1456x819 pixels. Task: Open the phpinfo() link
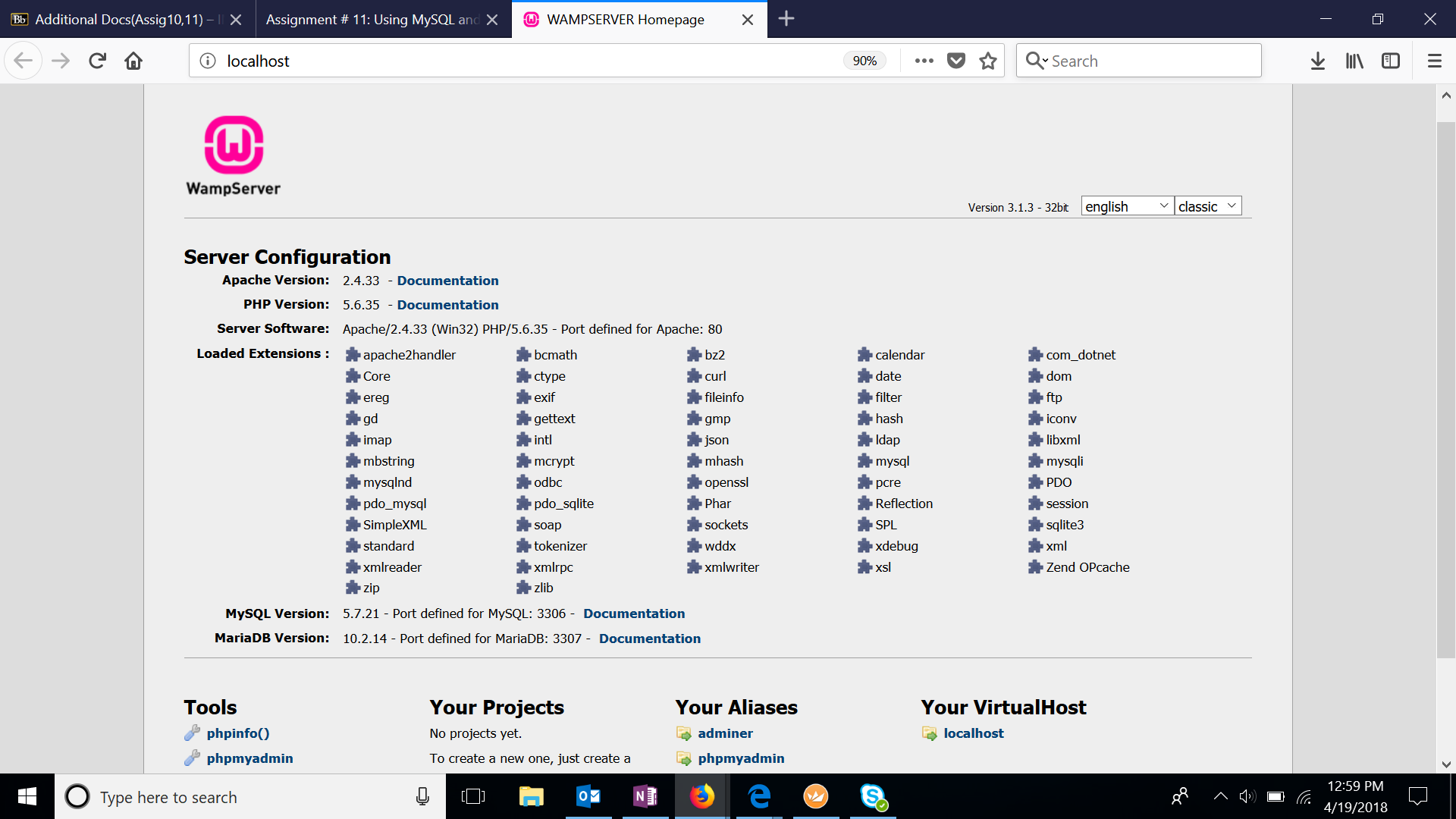pos(238,733)
